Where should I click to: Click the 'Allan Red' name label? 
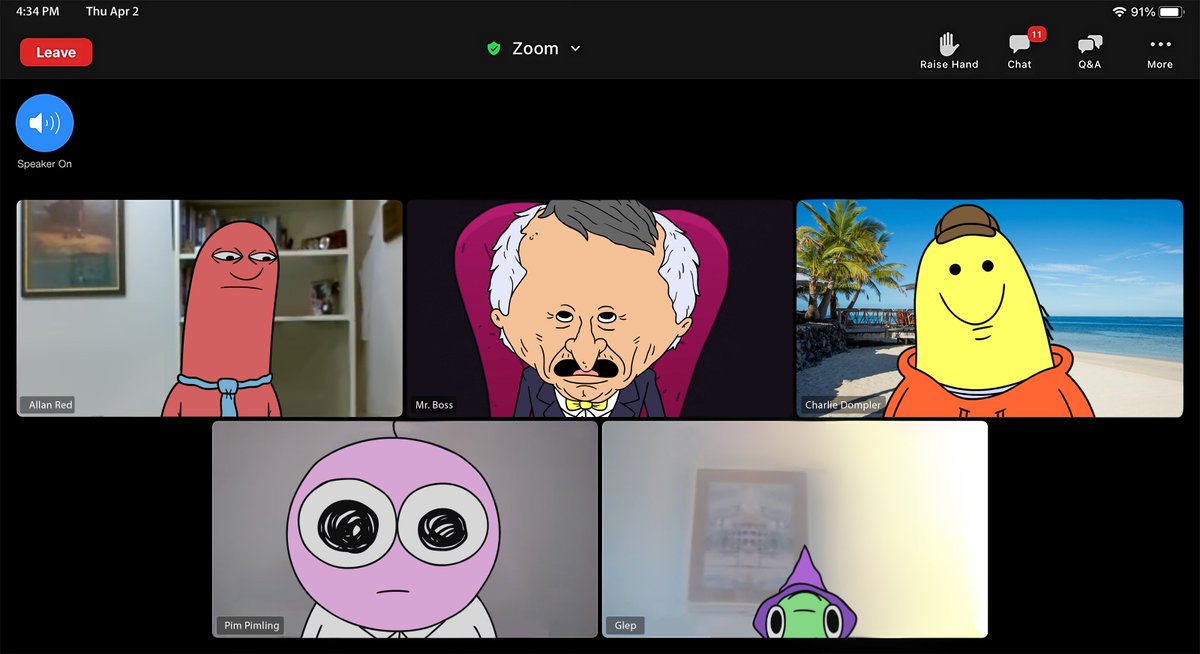coord(50,405)
